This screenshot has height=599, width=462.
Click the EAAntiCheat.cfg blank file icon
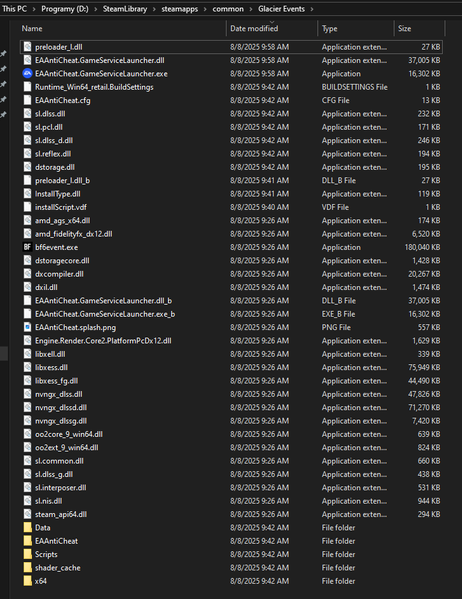[x=27, y=100]
